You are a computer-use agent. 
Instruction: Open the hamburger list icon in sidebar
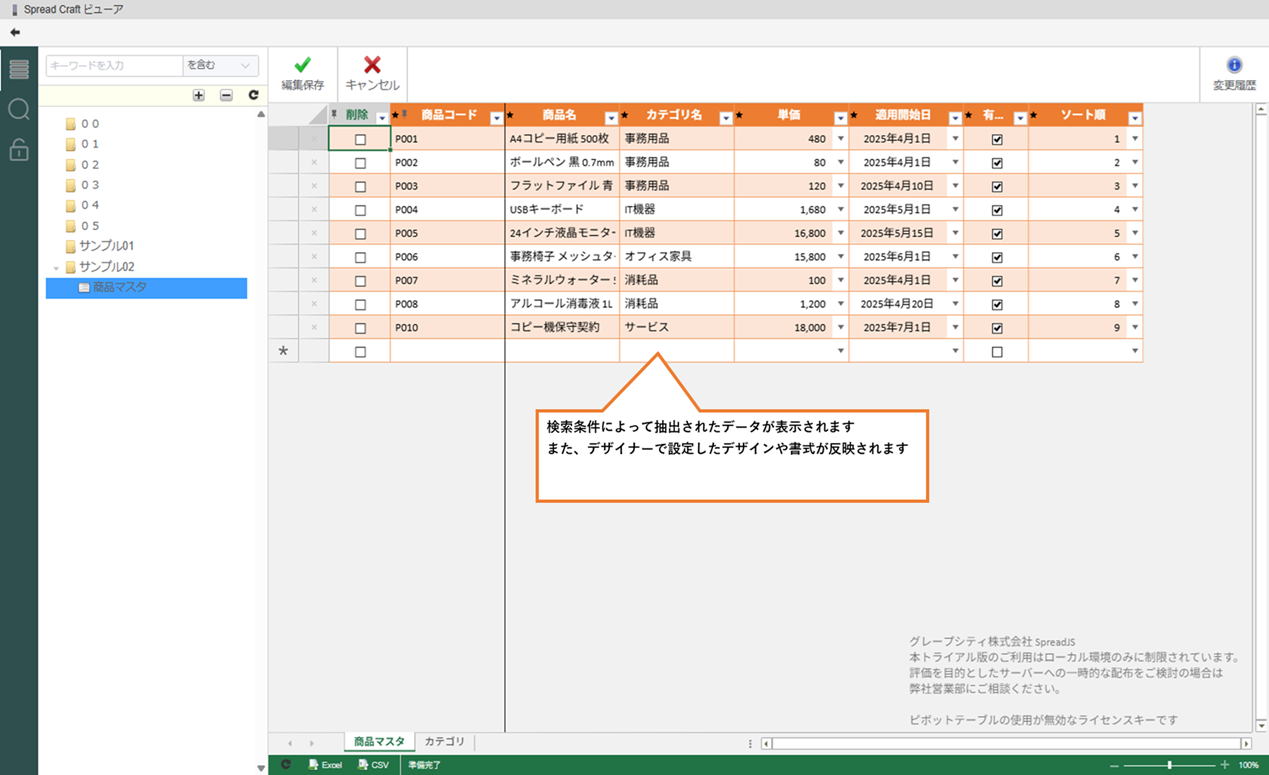pos(18,69)
